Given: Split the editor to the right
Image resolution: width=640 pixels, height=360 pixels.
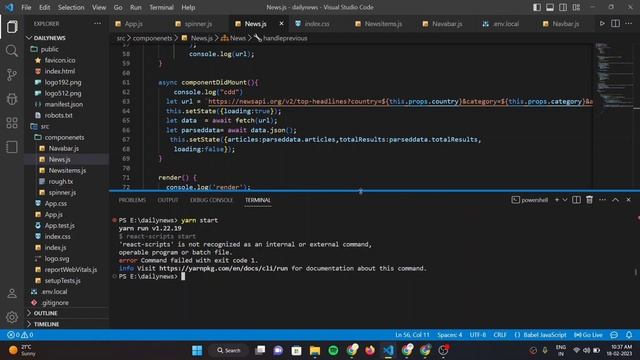Looking at the screenshot, I should (615, 24).
